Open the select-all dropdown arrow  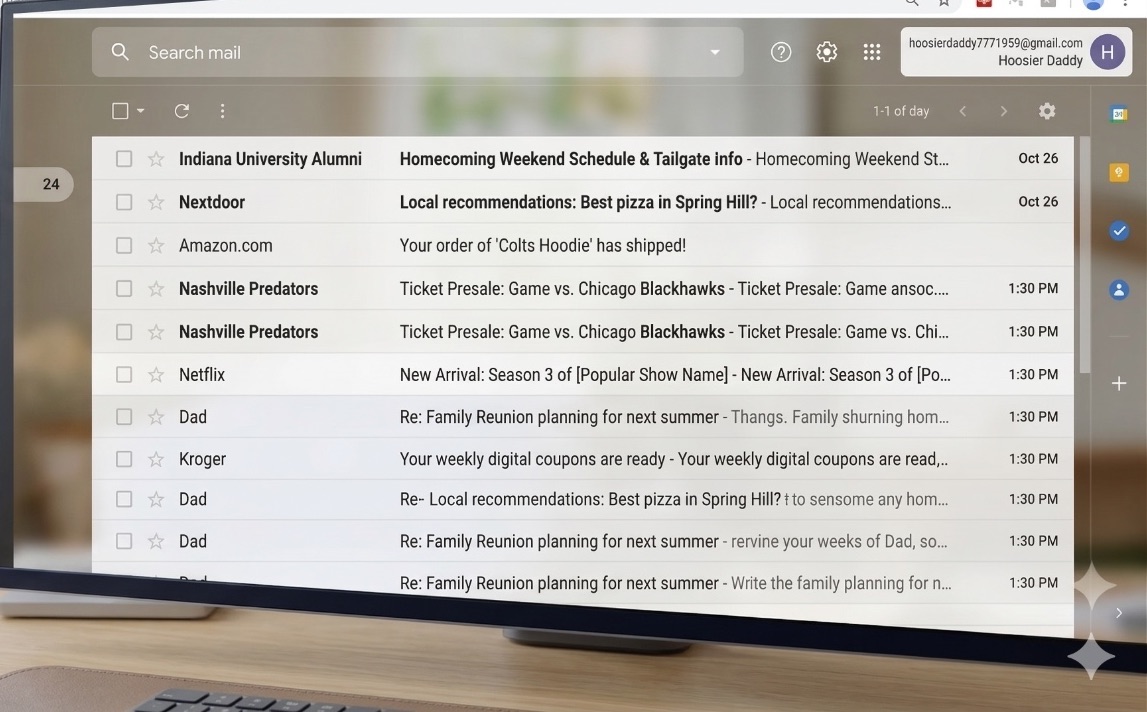[141, 111]
